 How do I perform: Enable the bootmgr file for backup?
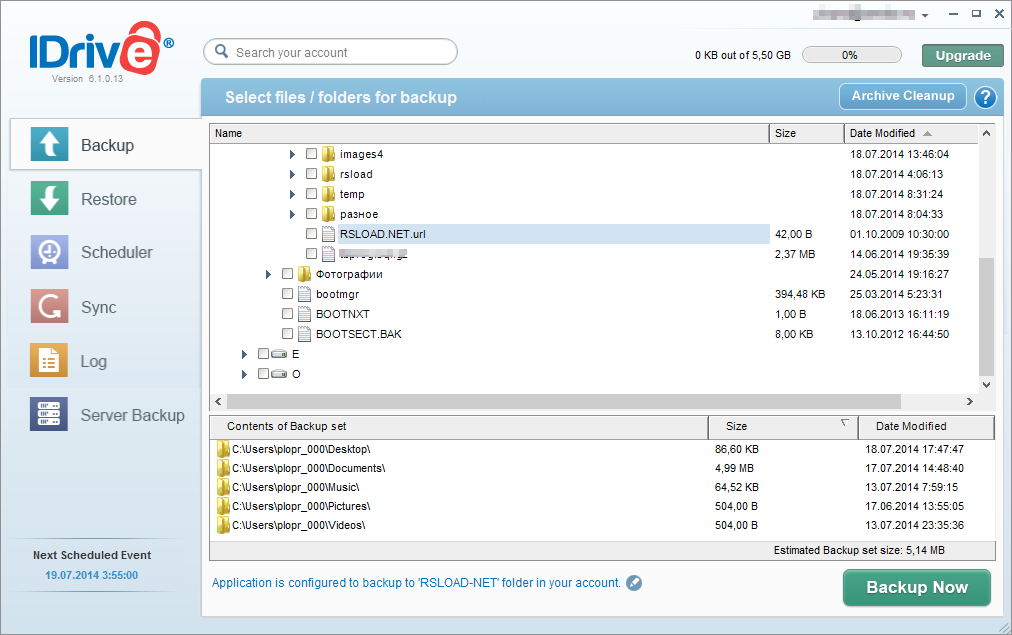tap(287, 293)
